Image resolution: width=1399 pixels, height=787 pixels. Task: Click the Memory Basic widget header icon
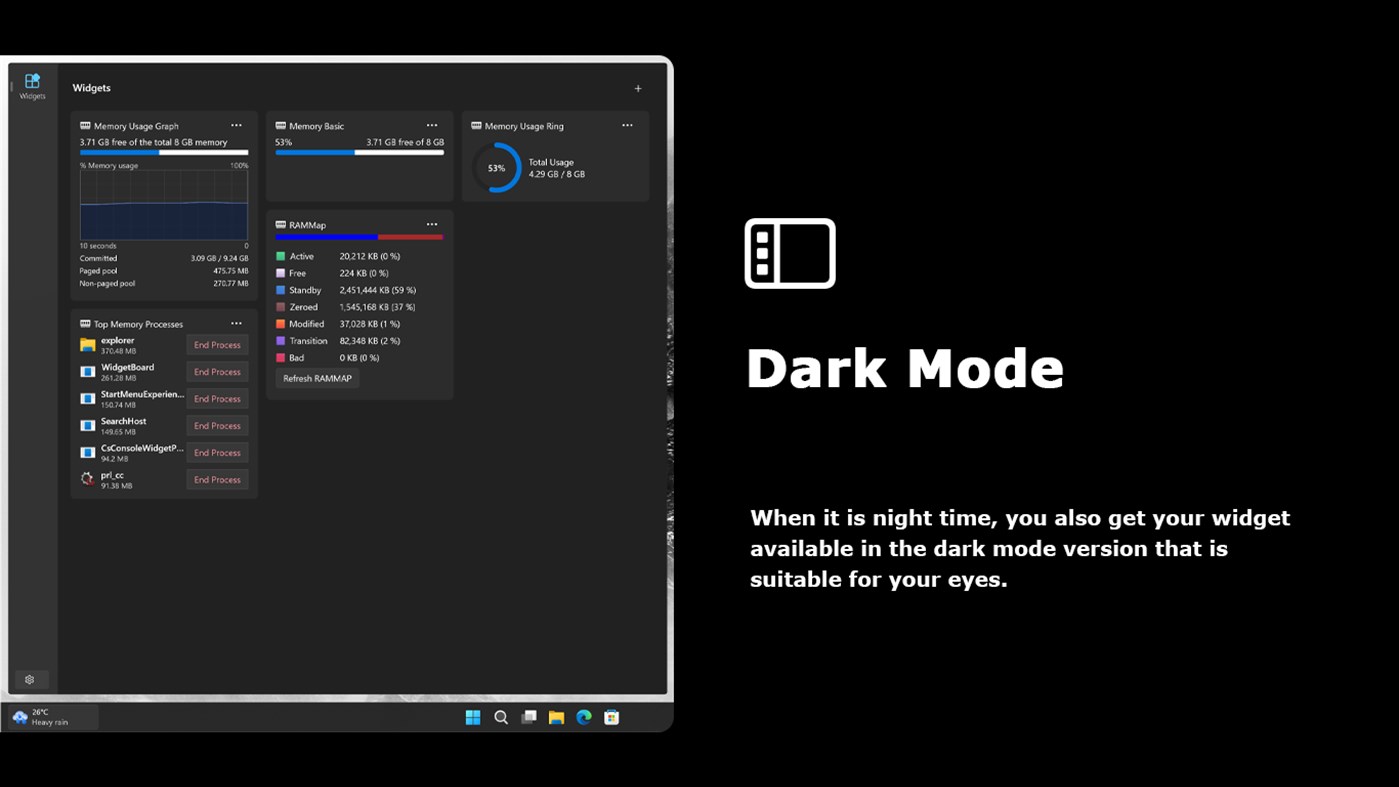click(x=281, y=125)
